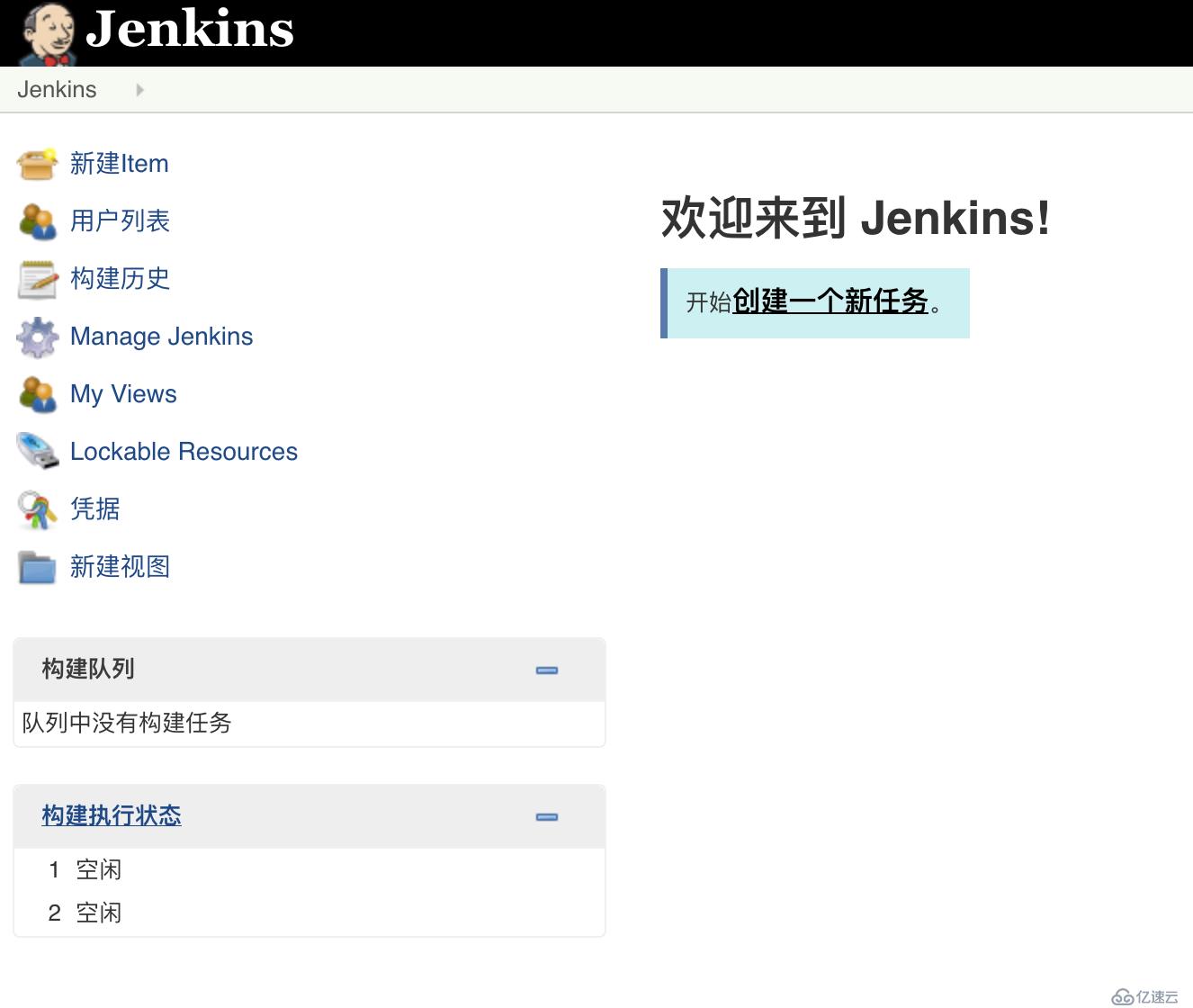Click the 用户列表 people icon
The height and width of the screenshot is (1008, 1193).
(x=37, y=221)
